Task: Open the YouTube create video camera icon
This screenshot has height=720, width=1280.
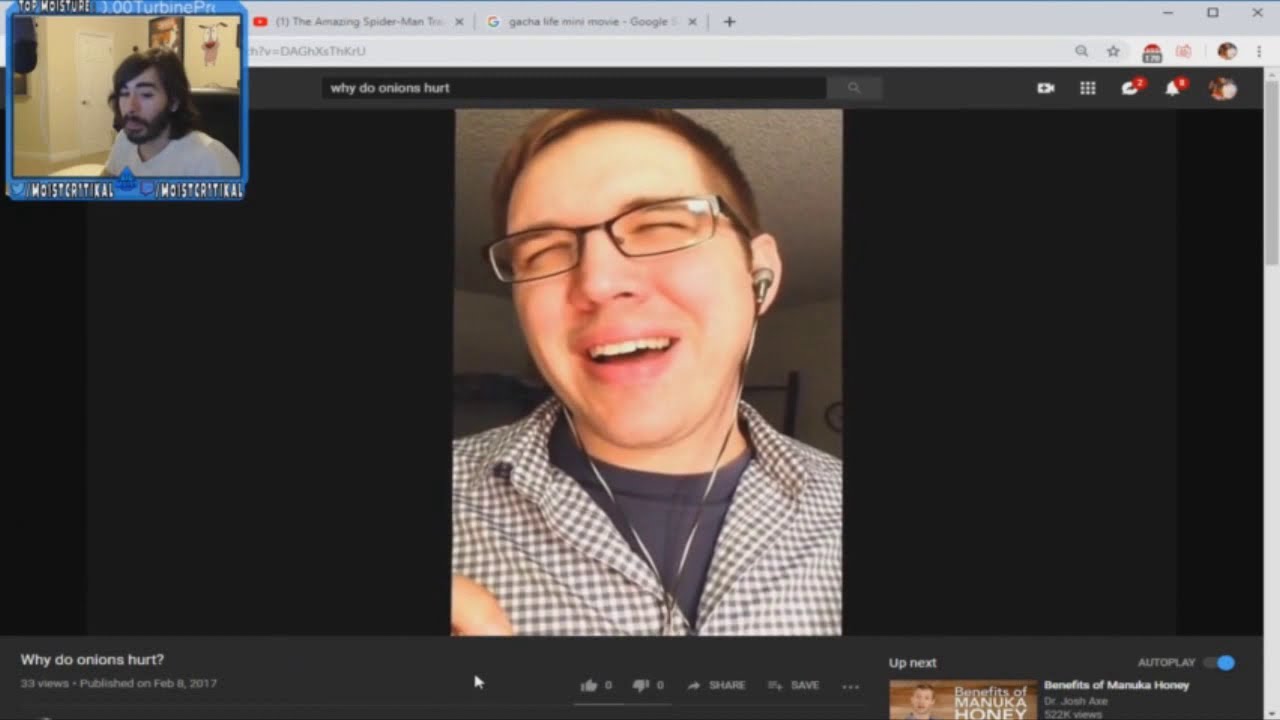Action: [1046, 88]
